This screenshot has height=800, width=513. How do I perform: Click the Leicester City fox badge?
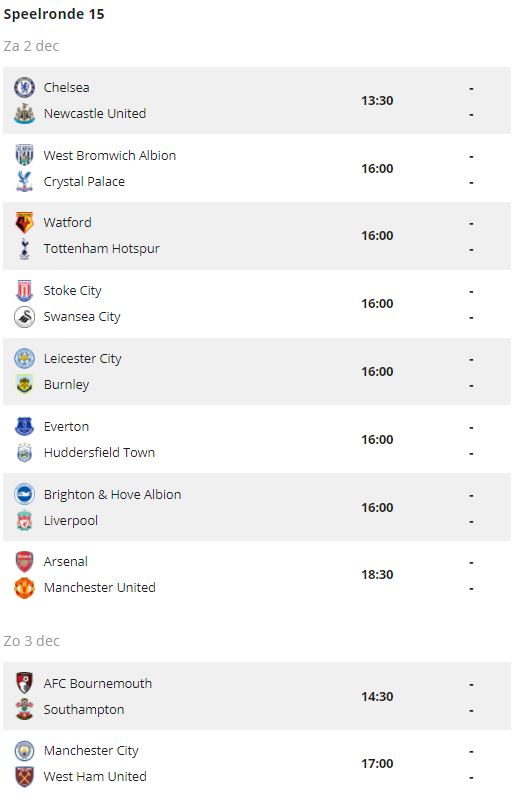click(x=24, y=359)
